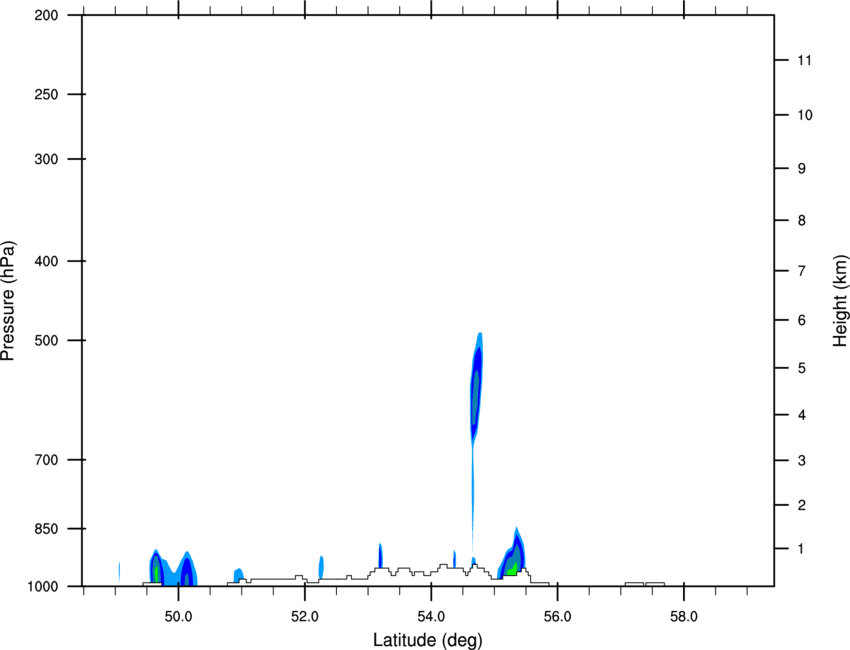Click pressure tick label '850'

[46, 529]
